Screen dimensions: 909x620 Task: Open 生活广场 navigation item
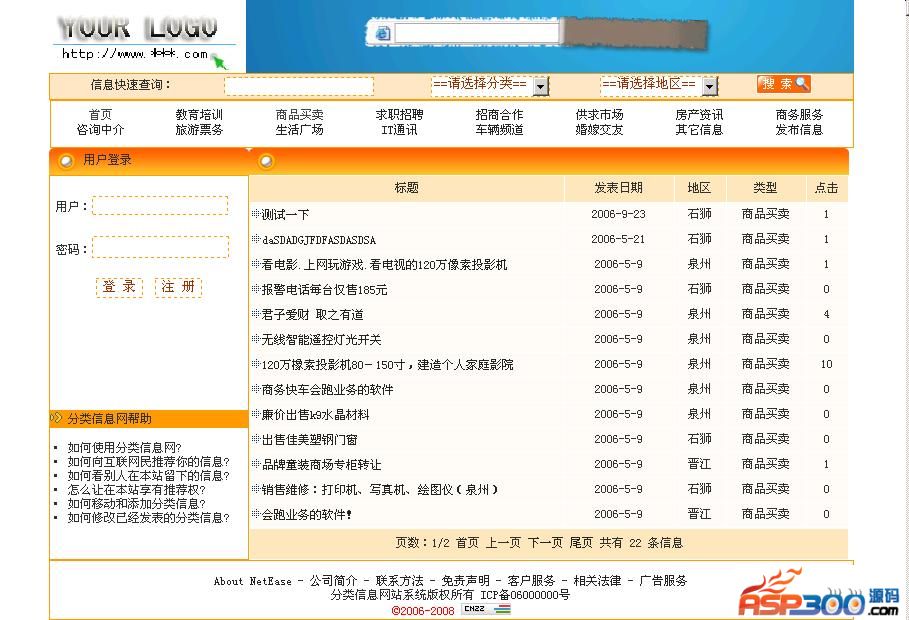click(299, 129)
